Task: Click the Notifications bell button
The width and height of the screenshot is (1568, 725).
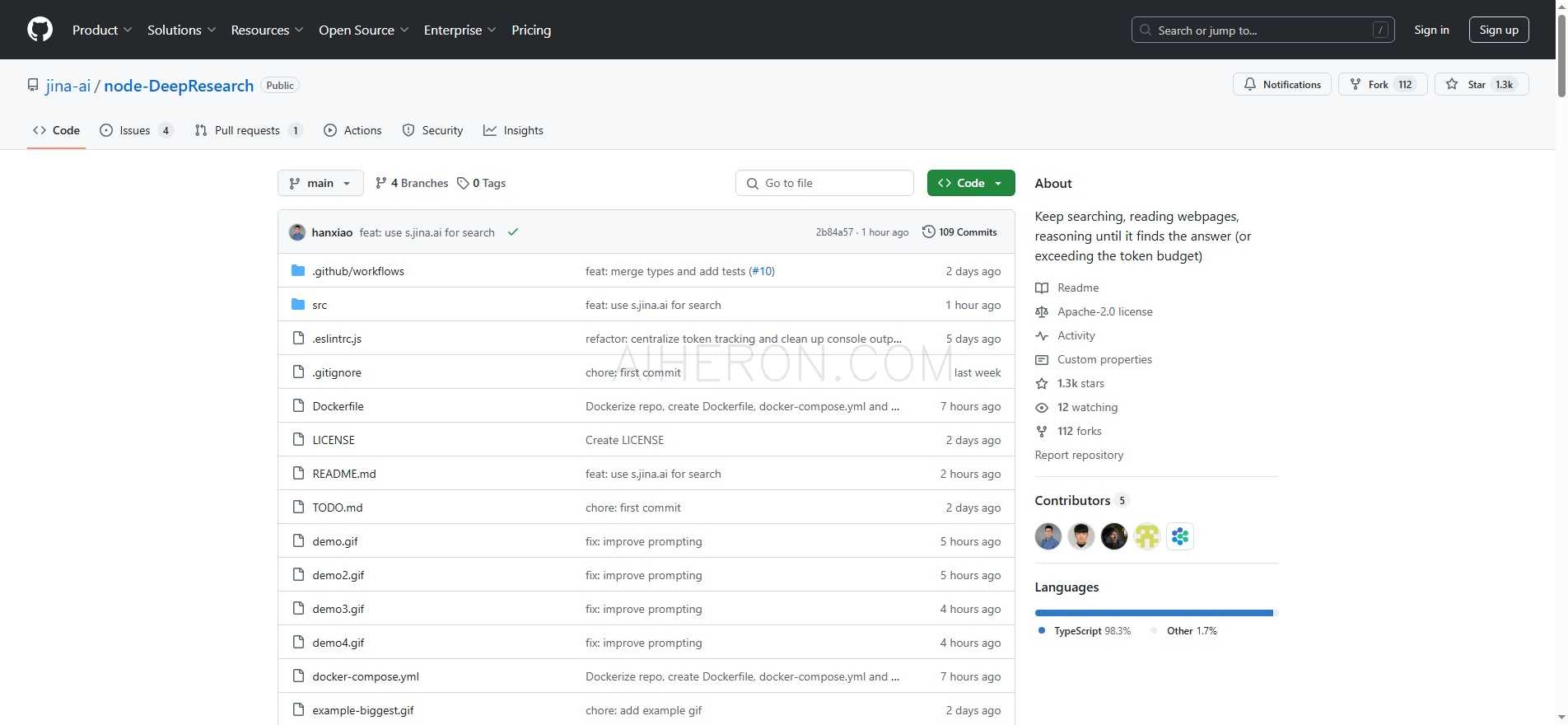Action: (1281, 84)
